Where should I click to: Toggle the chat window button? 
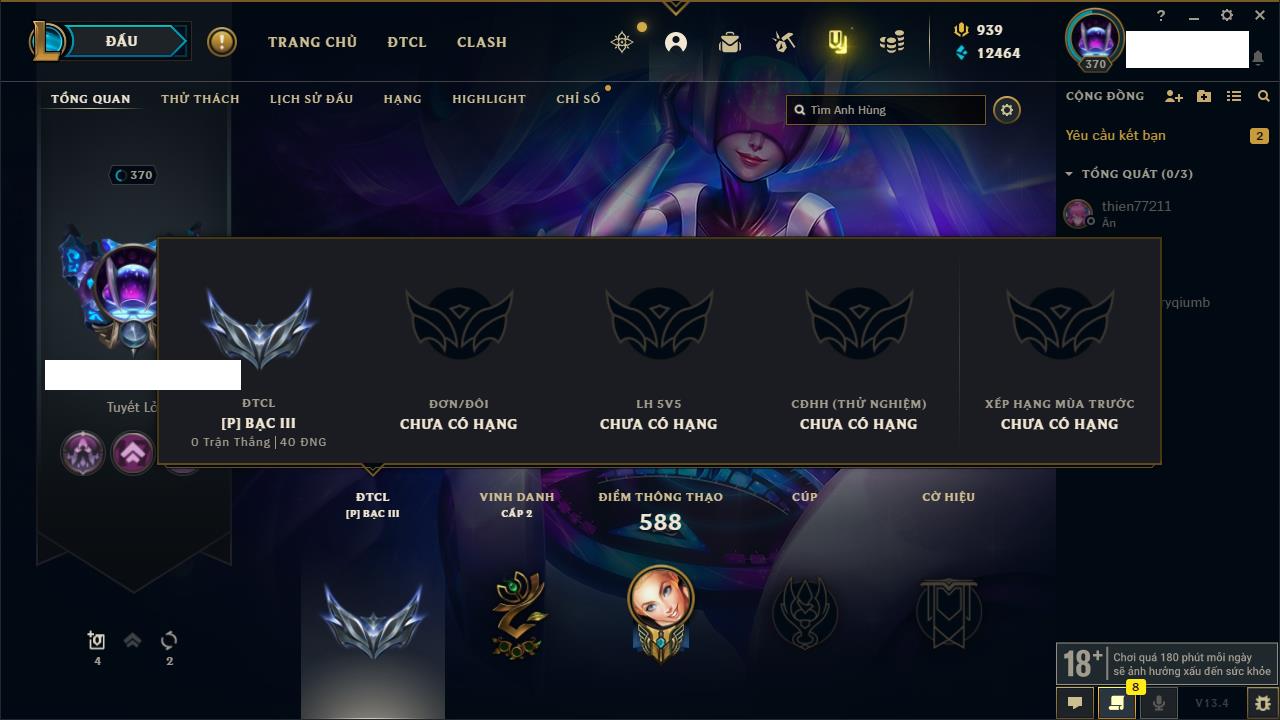click(1075, 703)
